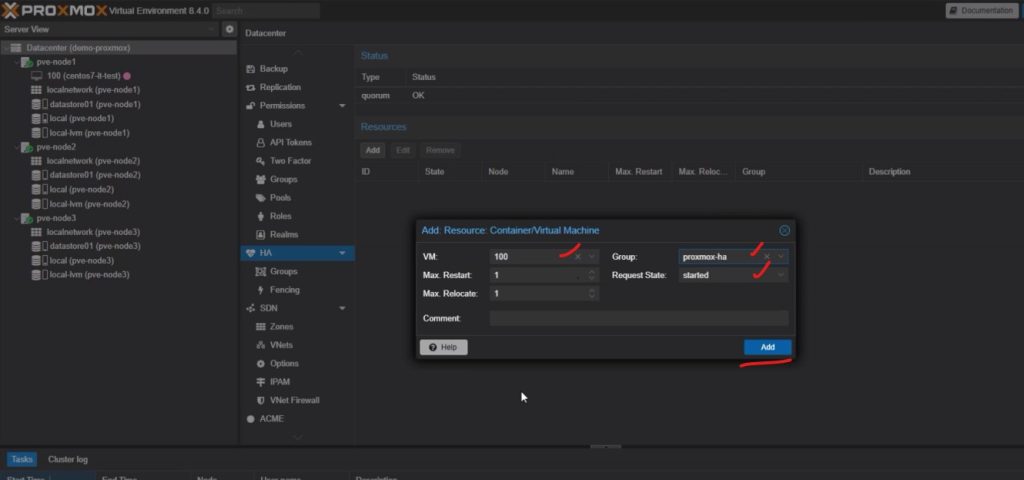
Task: Click the Backup floppy icon
Action: [250, 69]
